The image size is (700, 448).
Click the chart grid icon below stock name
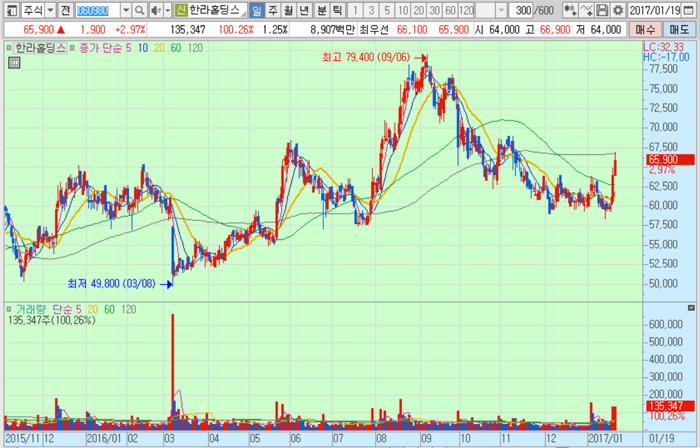pyautogui.click(x=14, y=62)
